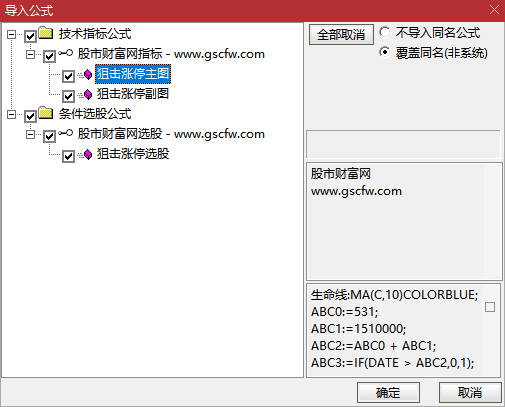Uncheck the 股市财富网选股 group checkbox

[x=49, y=136]
